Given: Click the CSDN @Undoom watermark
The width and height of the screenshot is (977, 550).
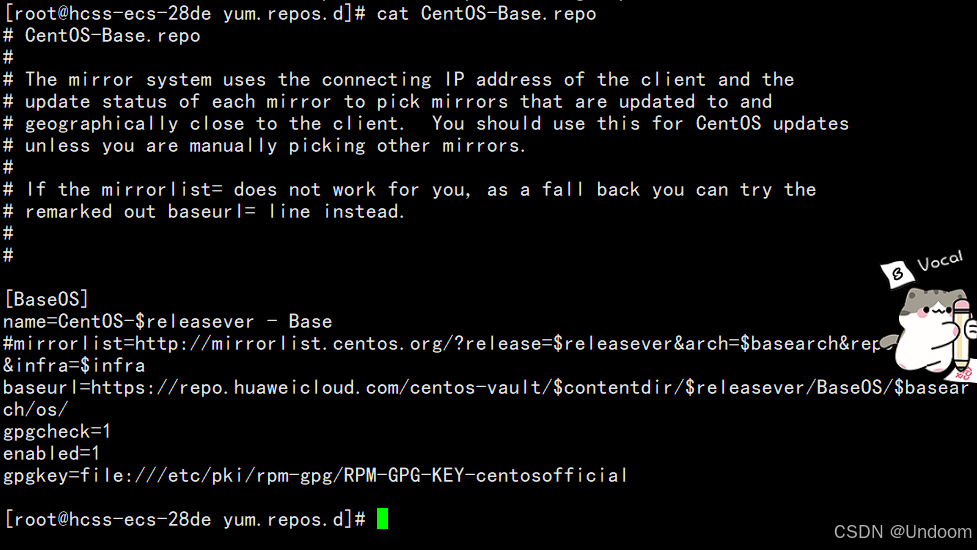Looking at the screenshot, I should [902, 531].
